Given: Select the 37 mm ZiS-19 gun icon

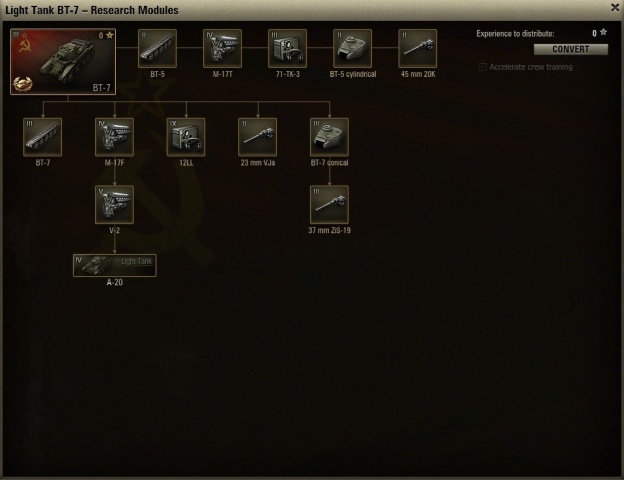Looking at the screenshot, I should [330, 205].
